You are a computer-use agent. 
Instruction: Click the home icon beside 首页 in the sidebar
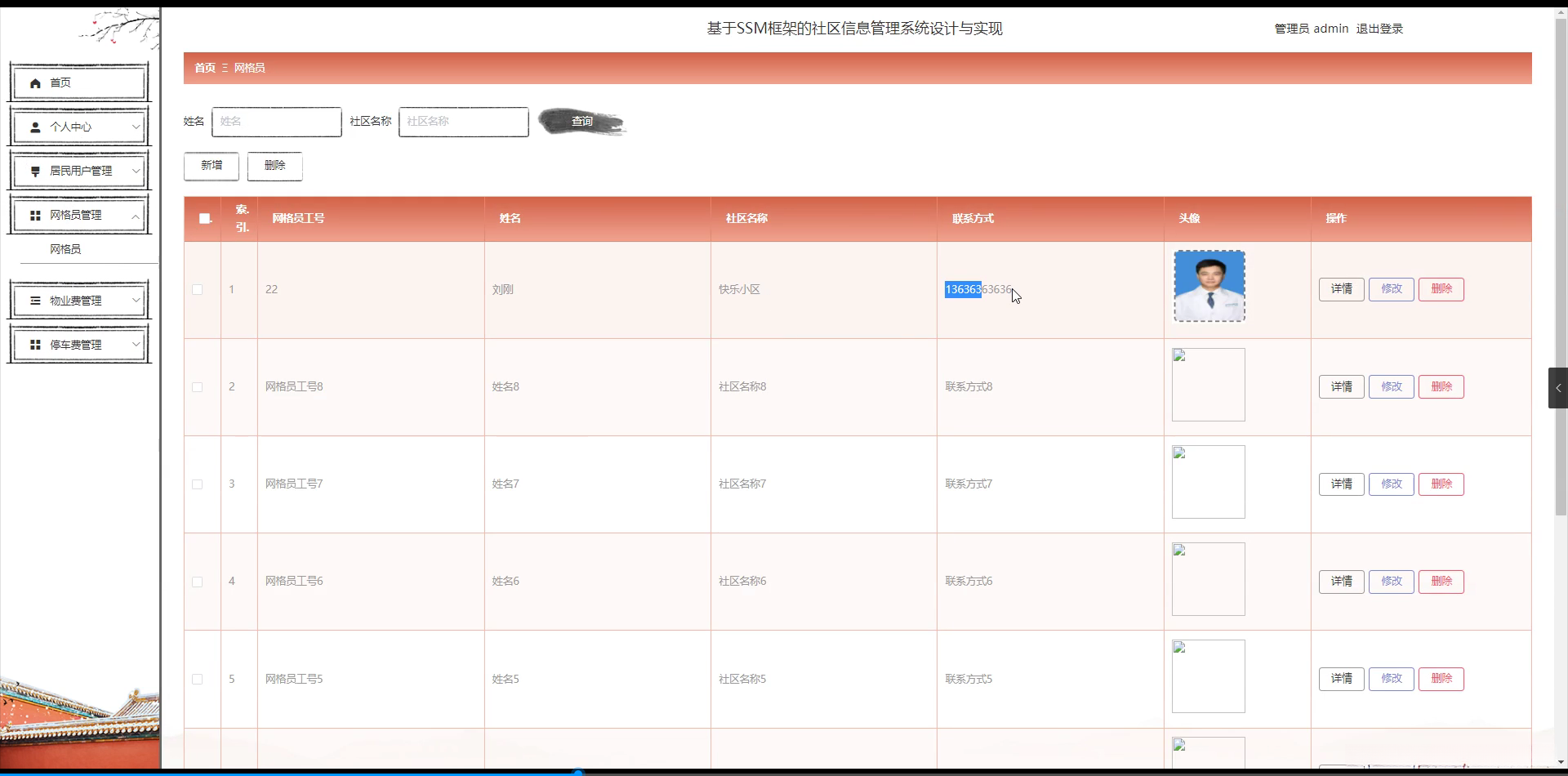tap(35, 83)
